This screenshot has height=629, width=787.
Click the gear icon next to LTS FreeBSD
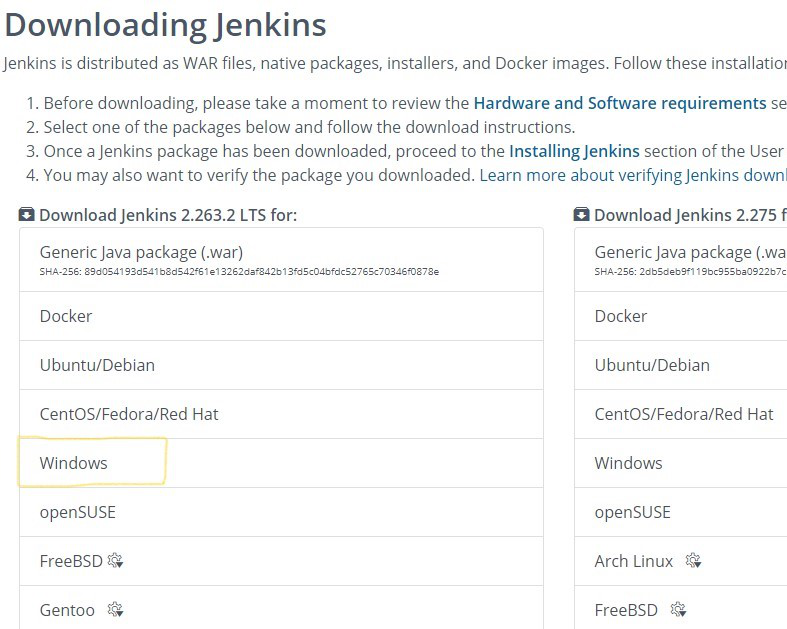pos(116,561)
